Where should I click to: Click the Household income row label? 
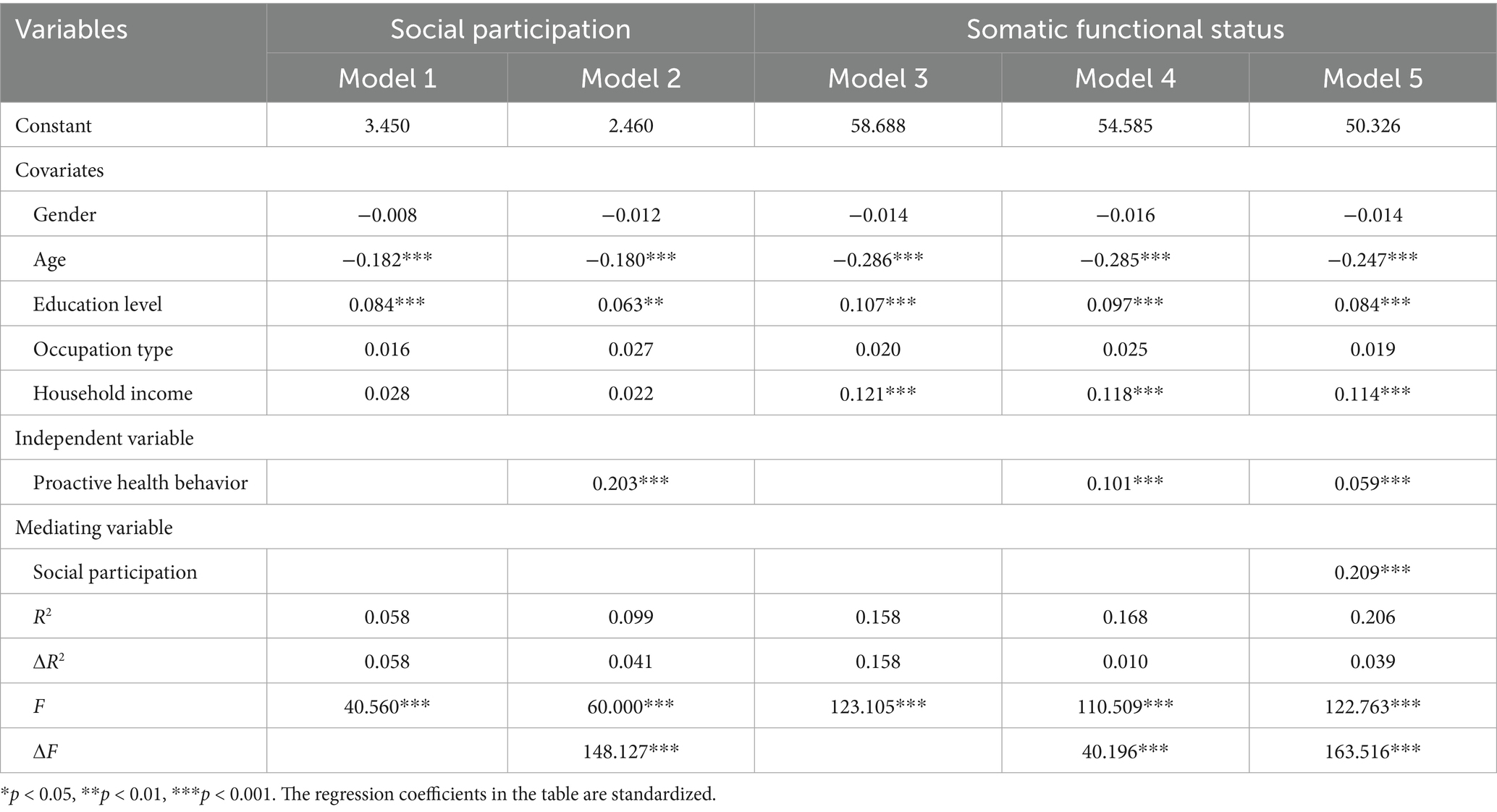coord(113,394)
